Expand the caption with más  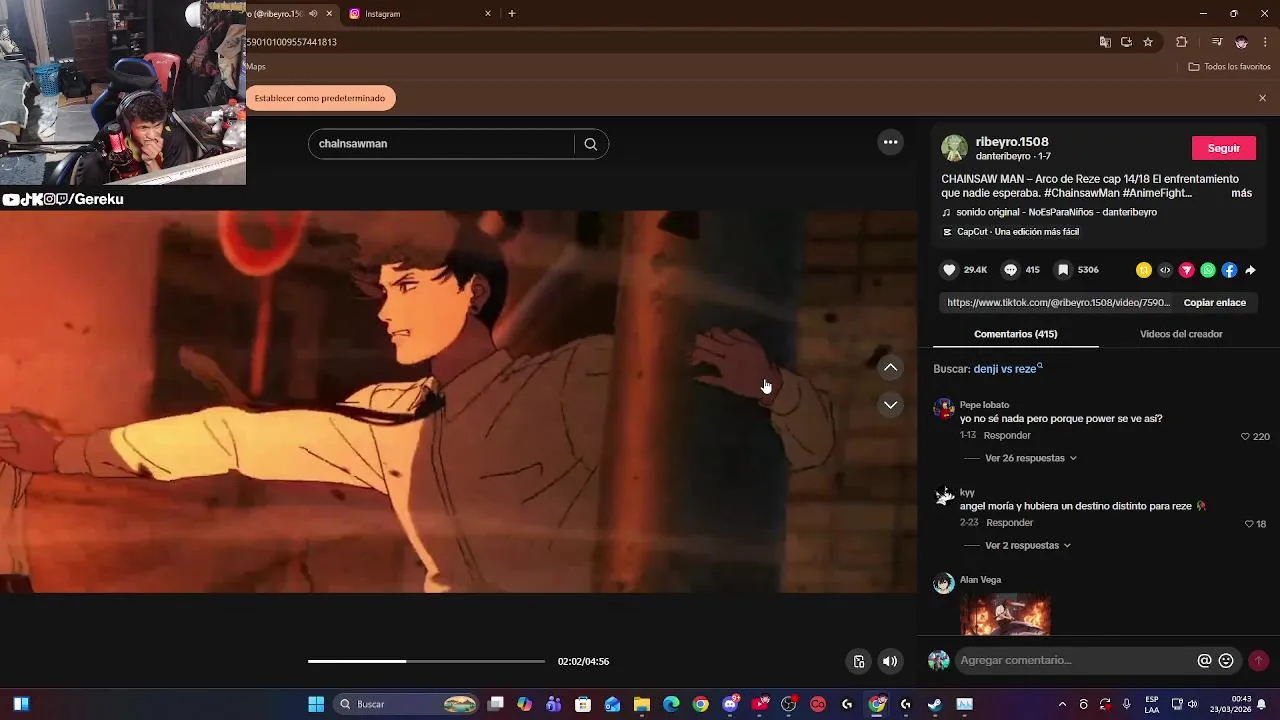pyautogui.click(x=1241, y=193)
